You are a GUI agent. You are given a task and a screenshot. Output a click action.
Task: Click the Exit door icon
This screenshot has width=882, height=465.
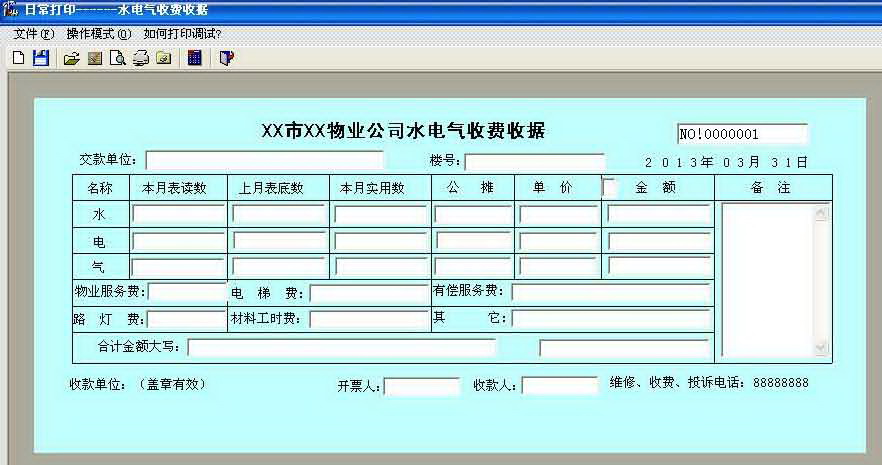tap(227, 58)
